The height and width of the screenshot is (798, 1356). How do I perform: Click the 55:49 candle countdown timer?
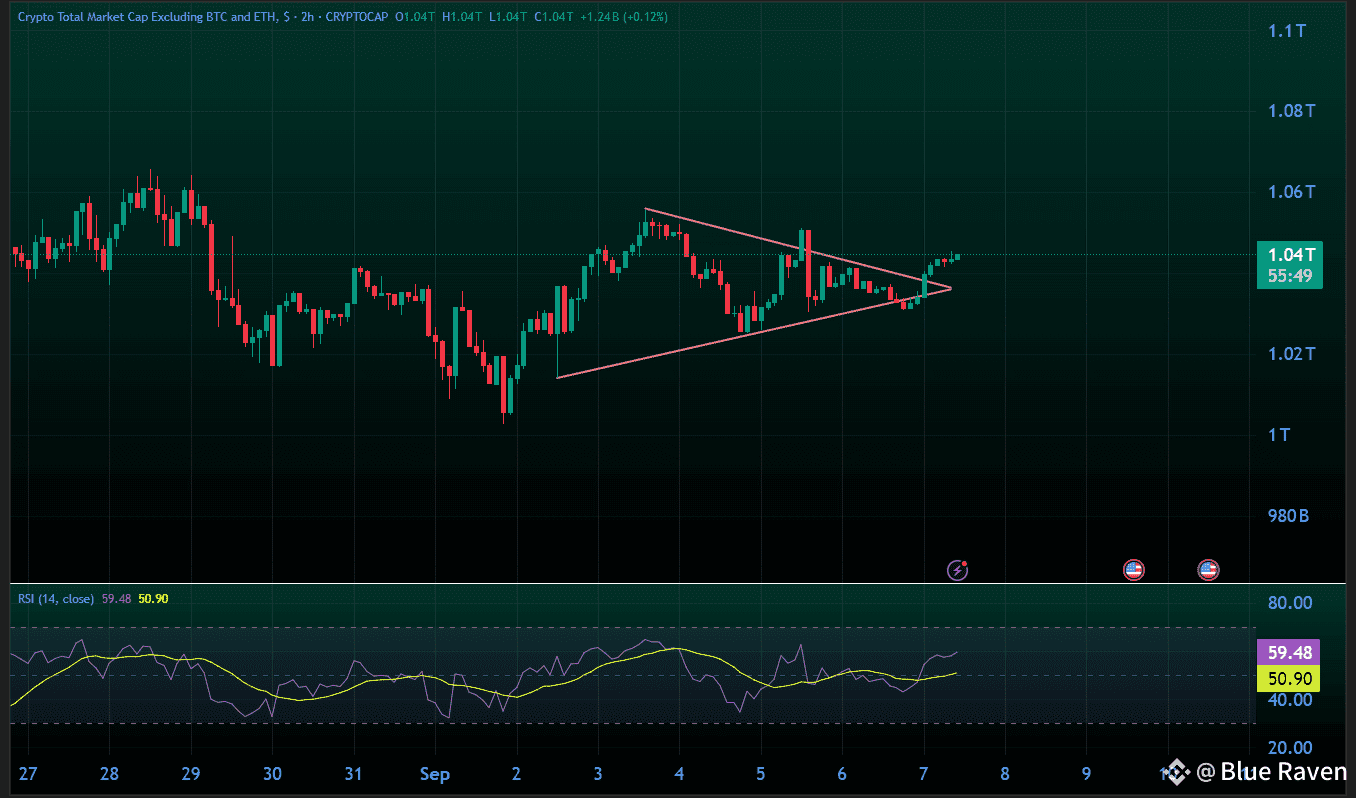pyautogui.click(x=1289, y=276)
